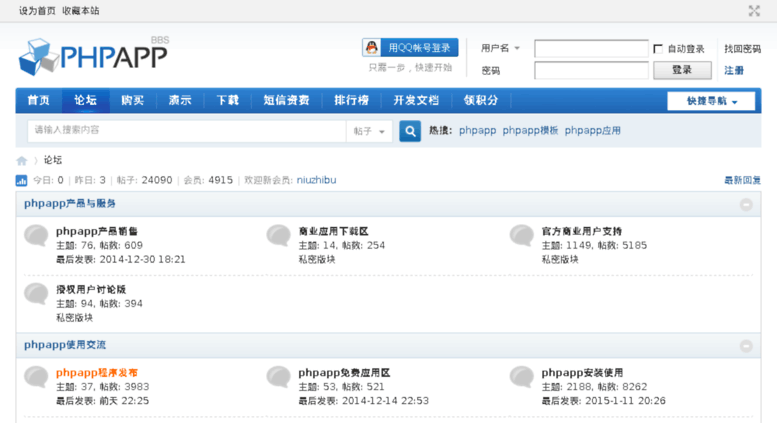The width and height of the screenshot is (777, 423).
Task: Click the blue statistics chart icon
Action: coord(21,180)
